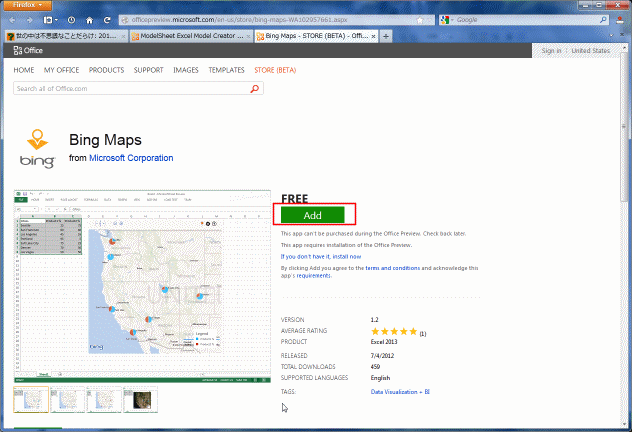Switch to ModelSheet Excel Model Creator tab

pyautogui.click(x=189, y=36)
